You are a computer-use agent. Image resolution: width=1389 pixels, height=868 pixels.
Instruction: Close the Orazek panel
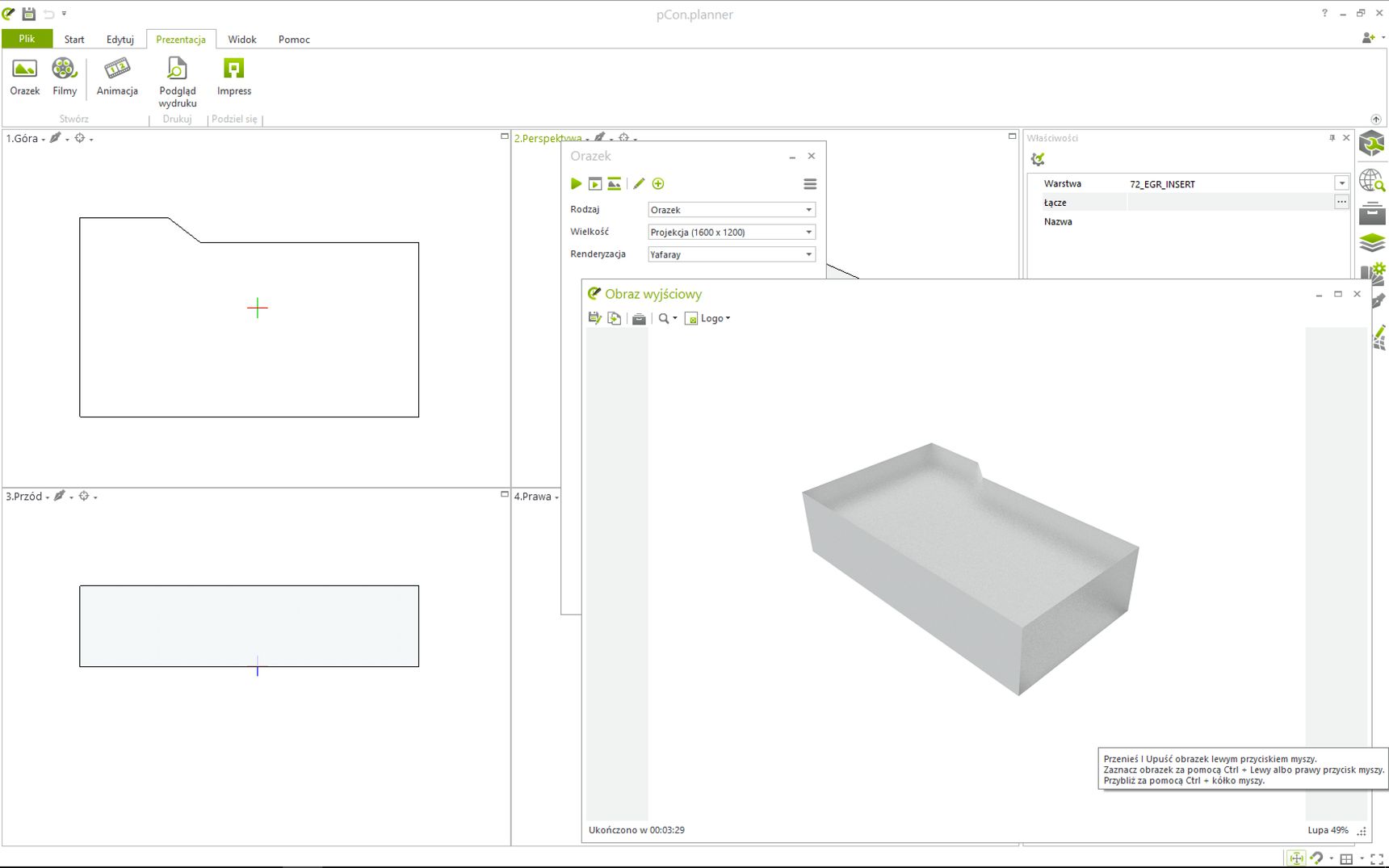click(812, 157)
